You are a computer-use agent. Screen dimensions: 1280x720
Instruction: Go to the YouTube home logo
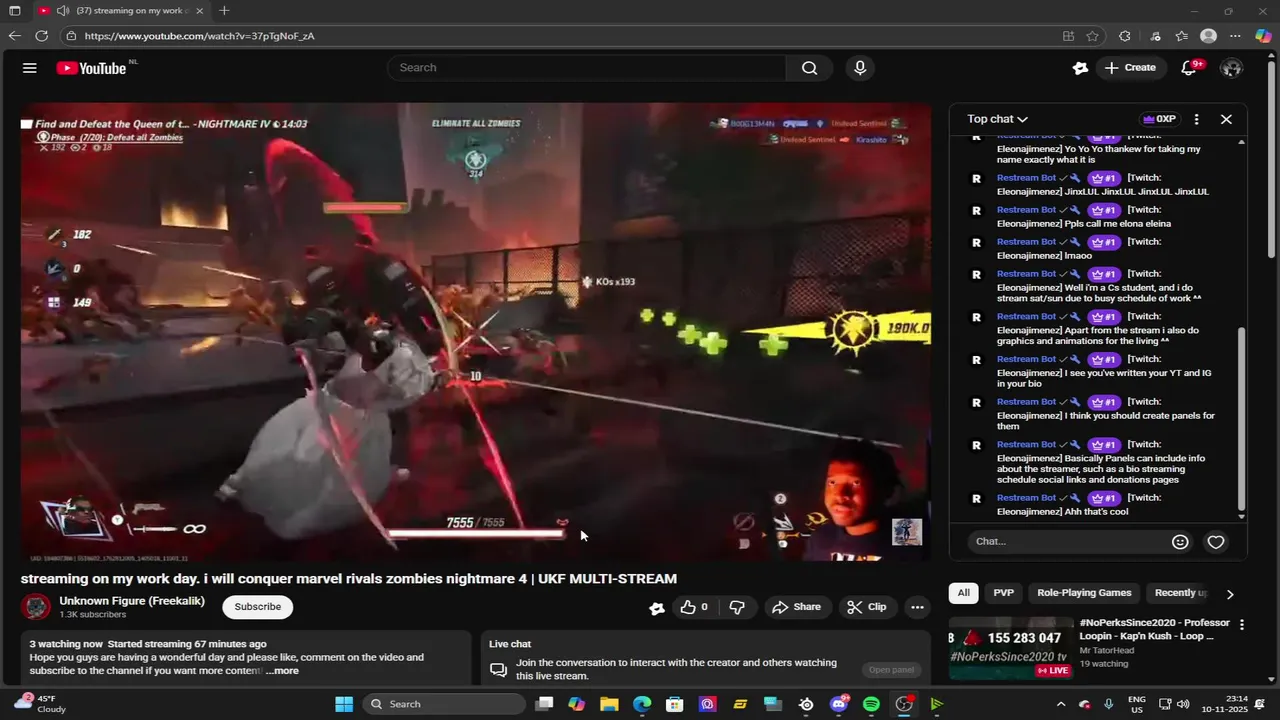[x=91, y=68]
